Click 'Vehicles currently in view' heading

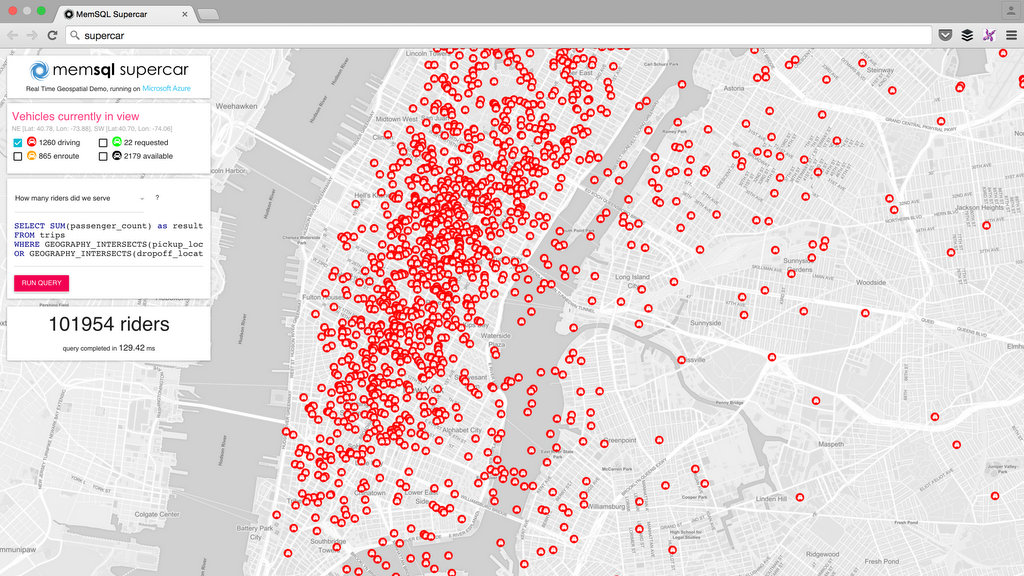pos(76,116)
